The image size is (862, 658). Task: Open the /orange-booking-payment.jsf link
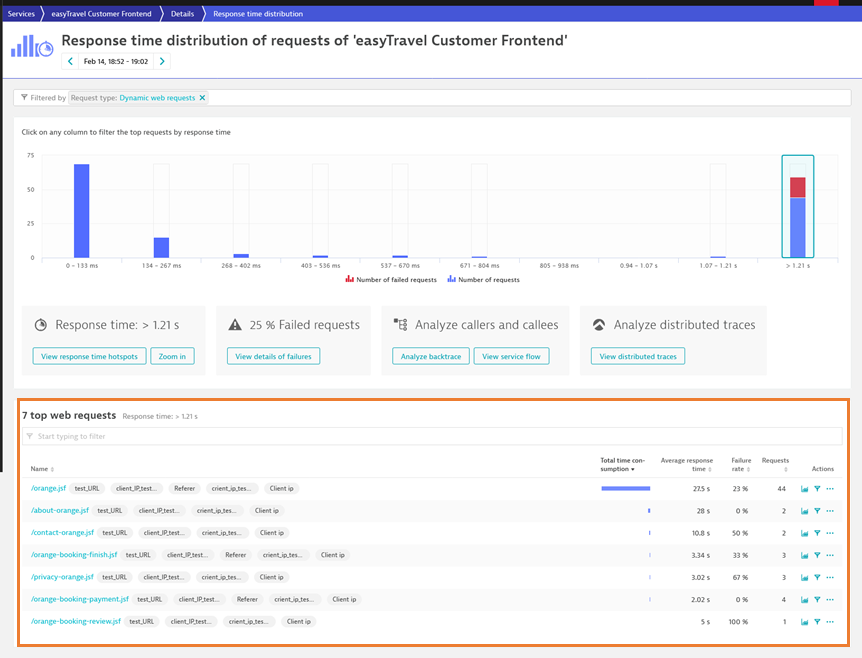[80, 599]
